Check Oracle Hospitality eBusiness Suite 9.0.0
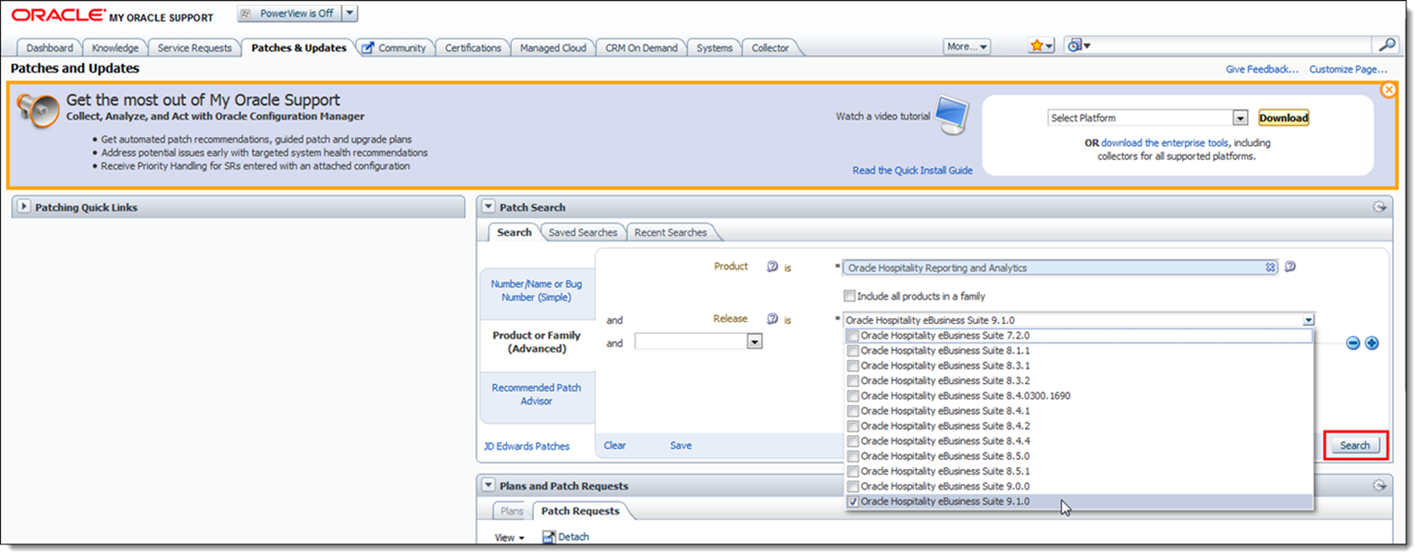1420x558 pixels. pyautogui.click(x=853, y=486)
